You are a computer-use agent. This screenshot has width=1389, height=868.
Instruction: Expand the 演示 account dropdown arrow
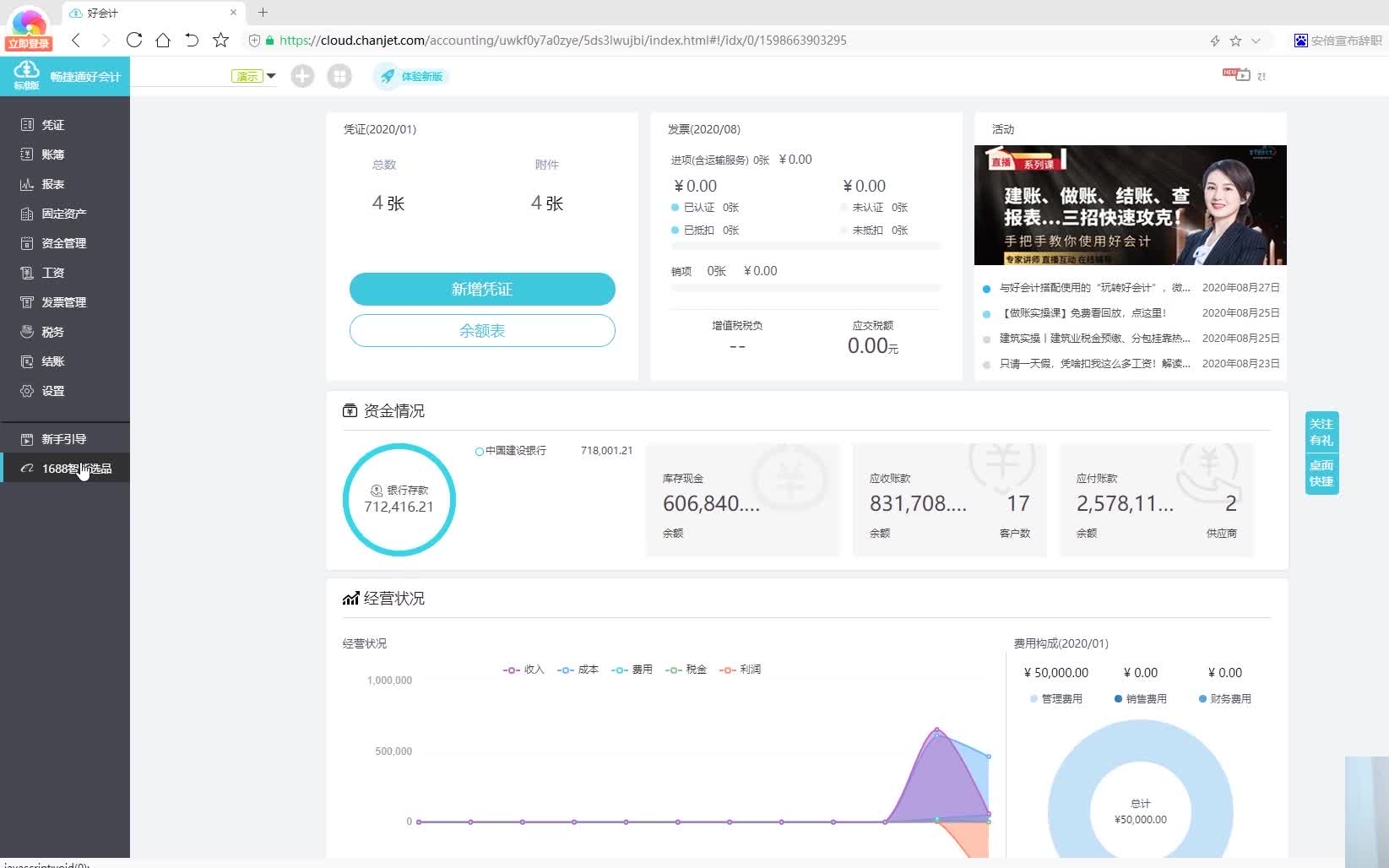point(271,76)
